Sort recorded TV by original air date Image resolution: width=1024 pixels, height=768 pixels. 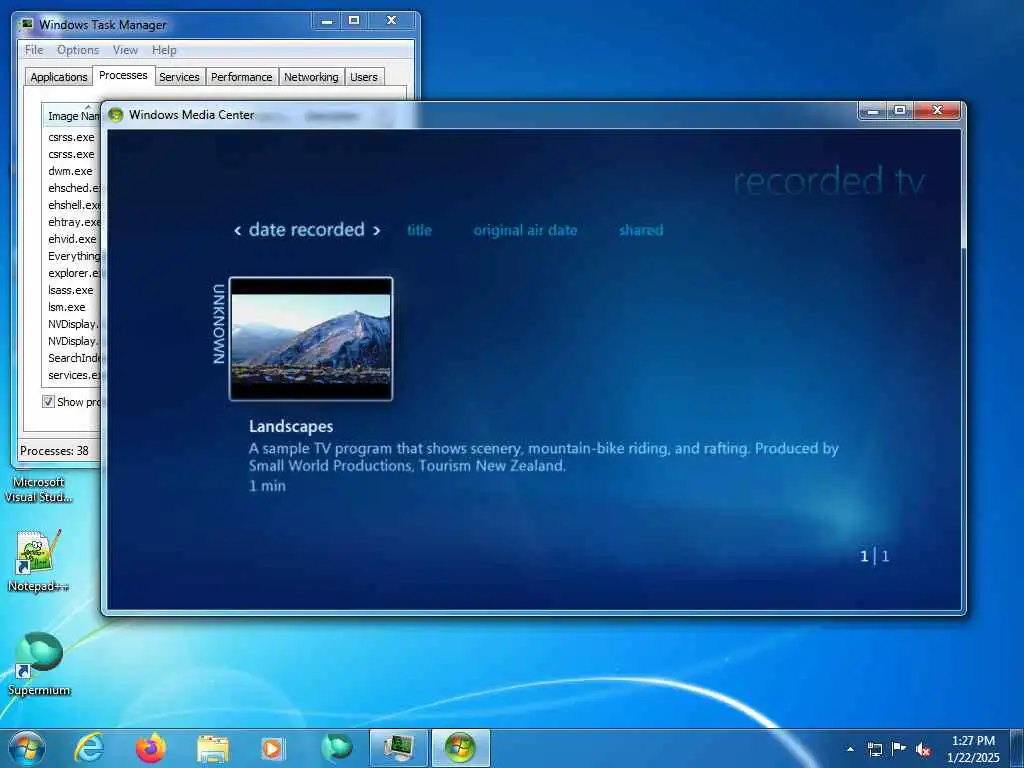[x=525, y=230]
